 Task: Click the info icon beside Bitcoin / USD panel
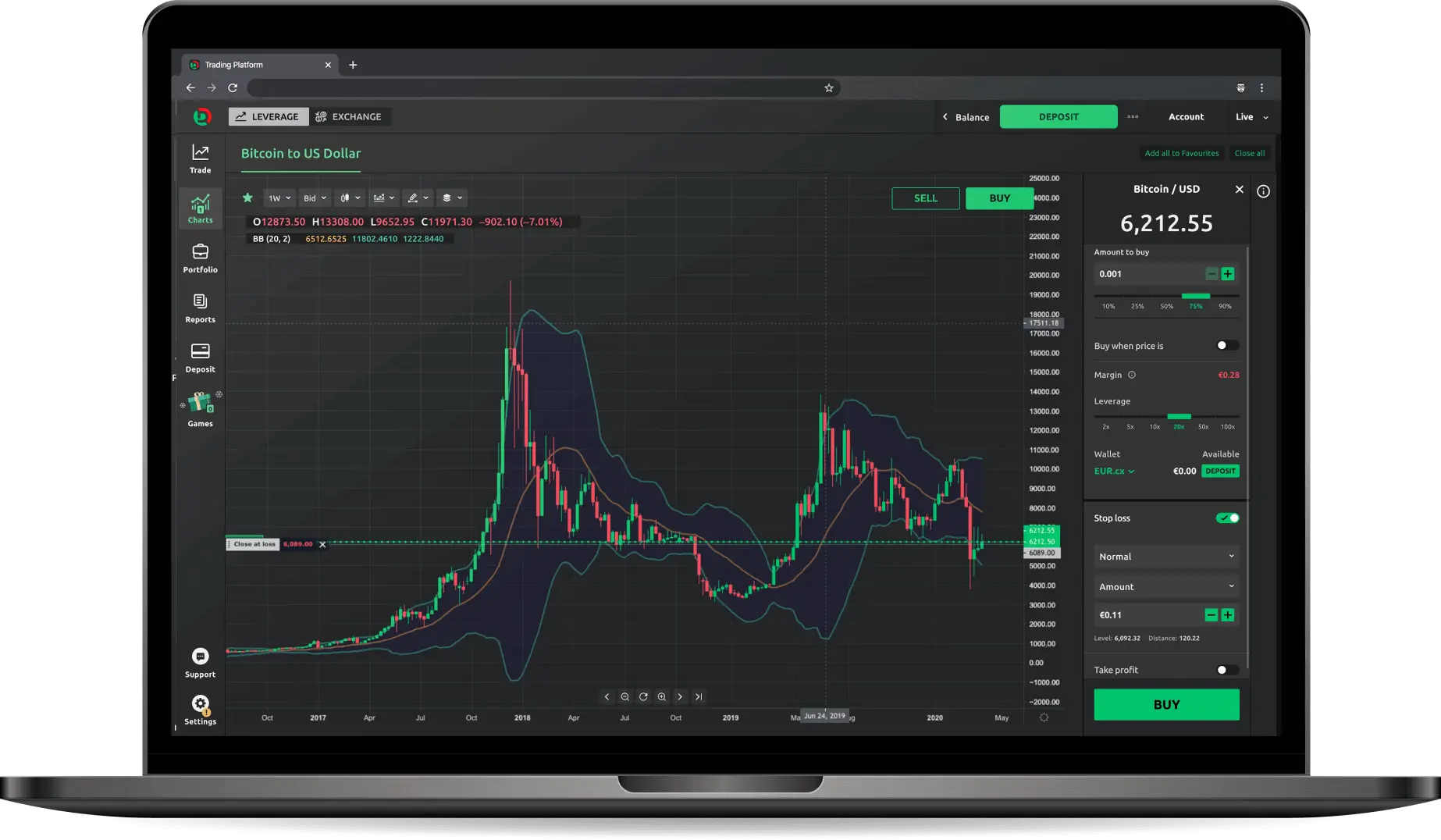pyautogui.click(x=1263, y=191)
